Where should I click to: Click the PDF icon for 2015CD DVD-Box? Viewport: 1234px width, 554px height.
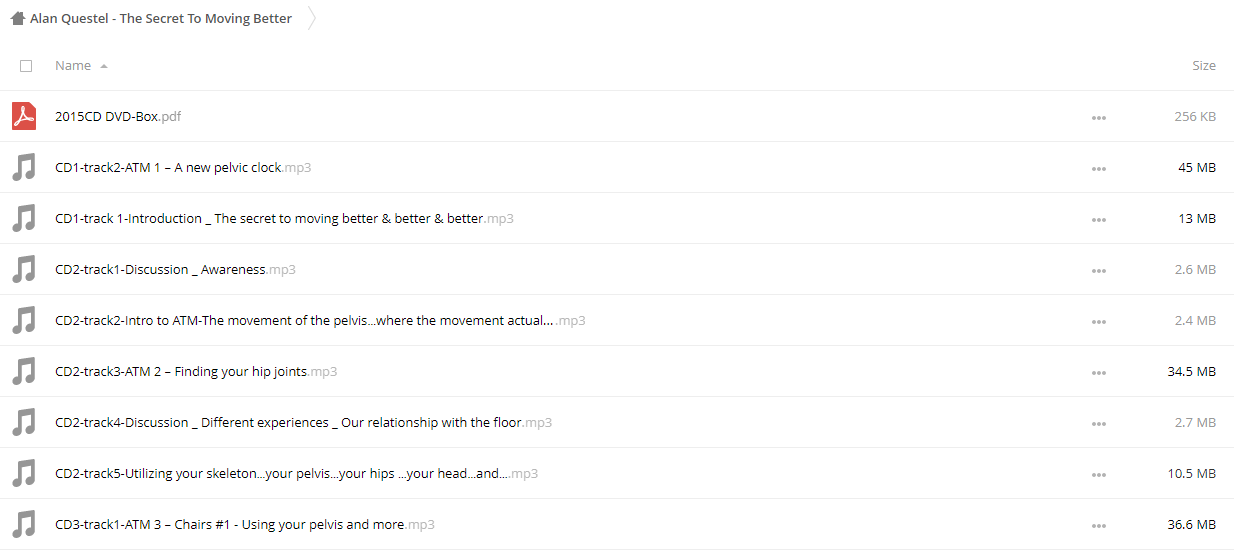(x=24, y=116)
